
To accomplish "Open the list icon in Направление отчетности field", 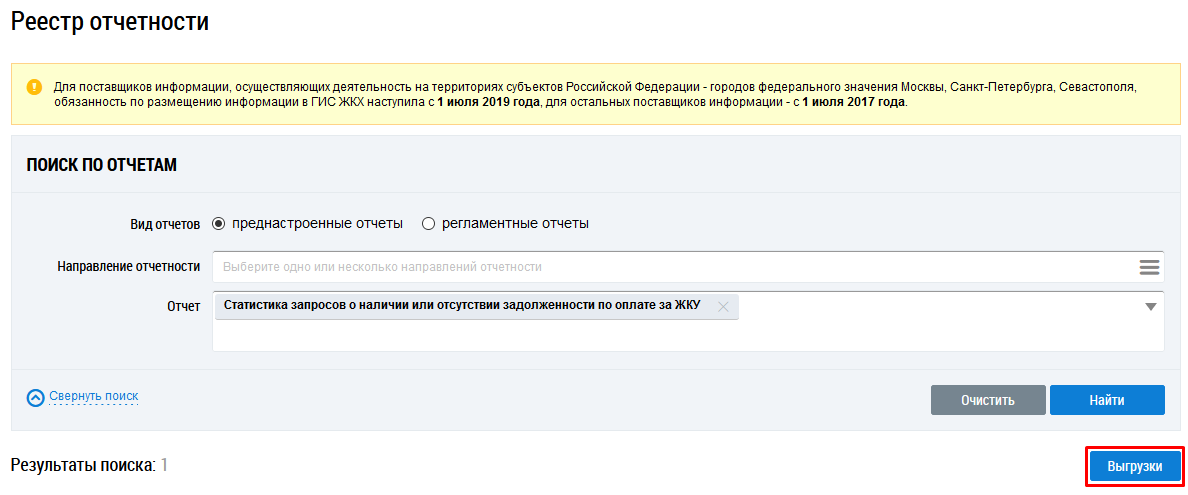I will tap(1148, 267).
